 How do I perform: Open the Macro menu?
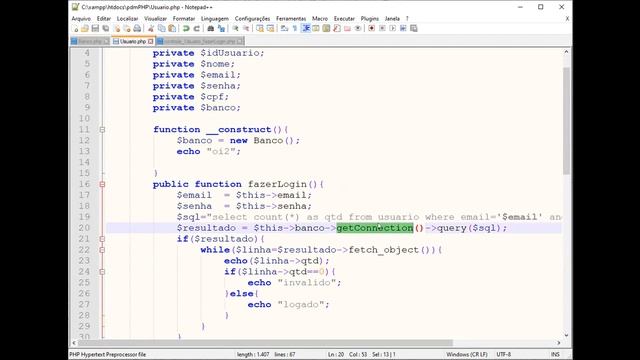tap(320, 19)
